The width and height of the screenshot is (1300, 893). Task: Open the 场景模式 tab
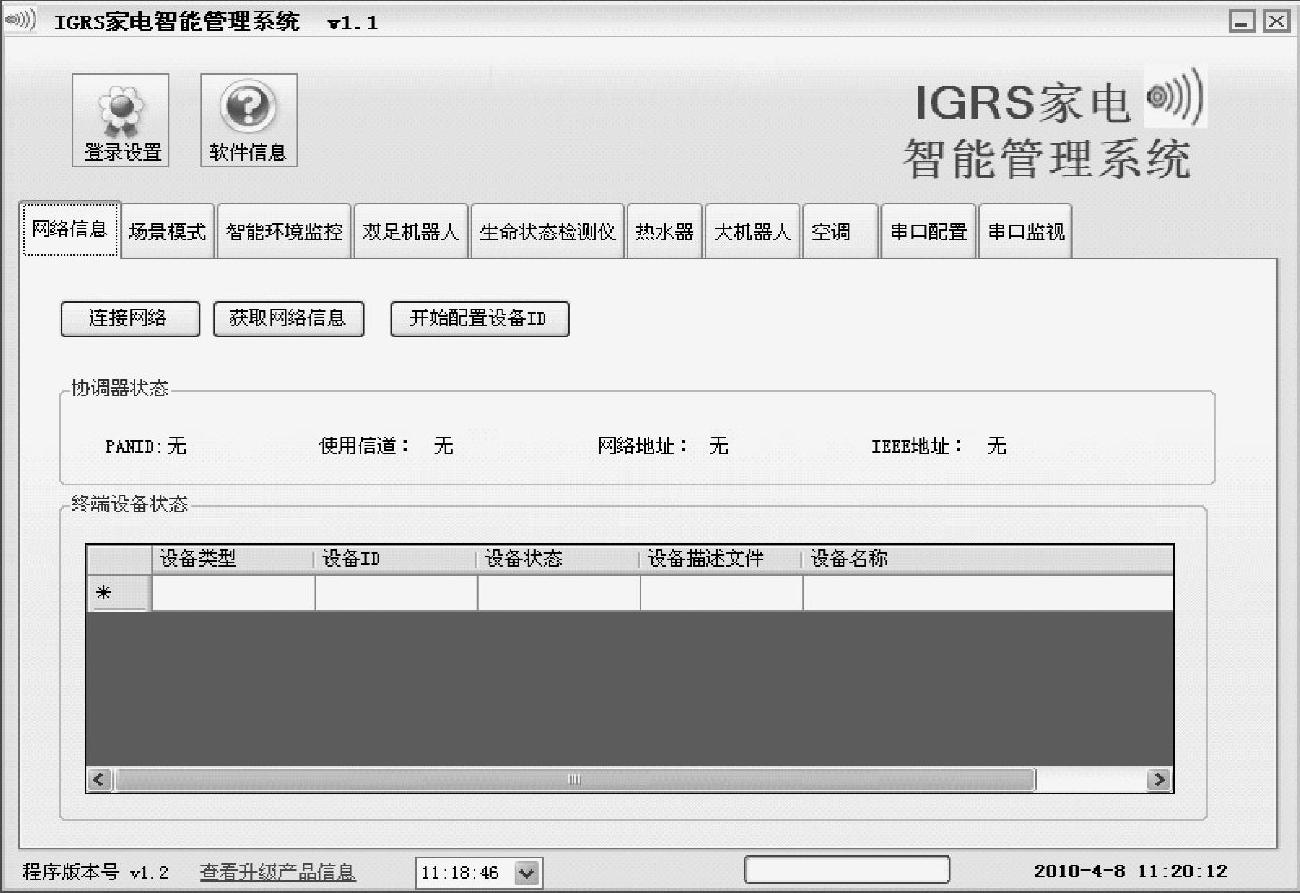[x=167, y=232]
